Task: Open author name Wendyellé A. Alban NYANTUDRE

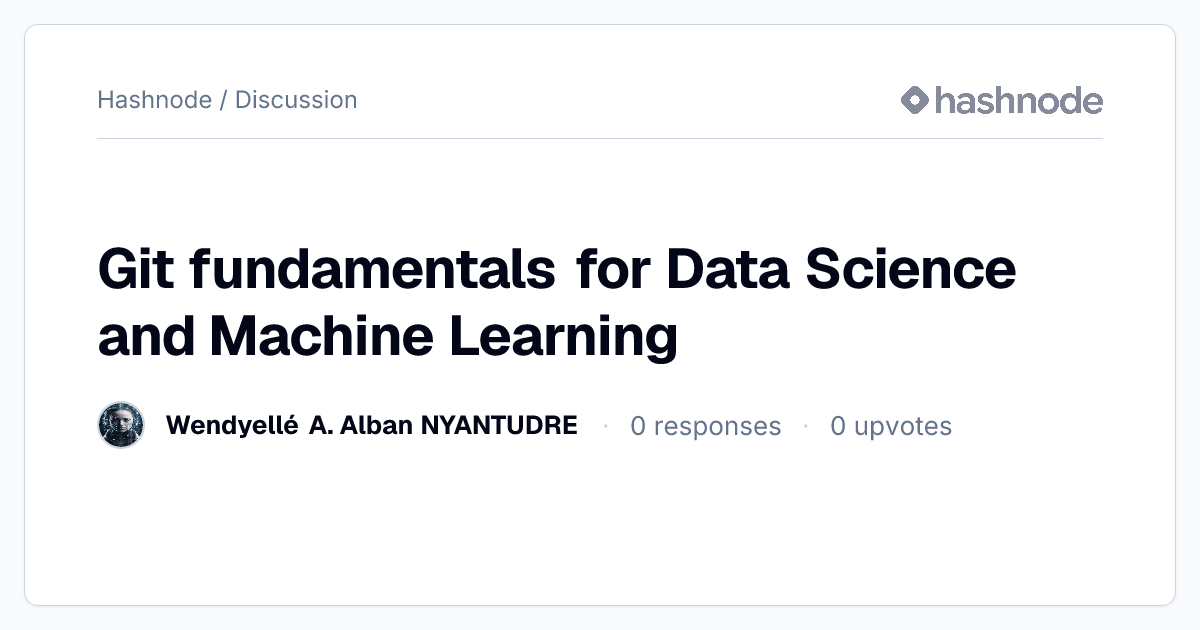Action: point(371,426)
